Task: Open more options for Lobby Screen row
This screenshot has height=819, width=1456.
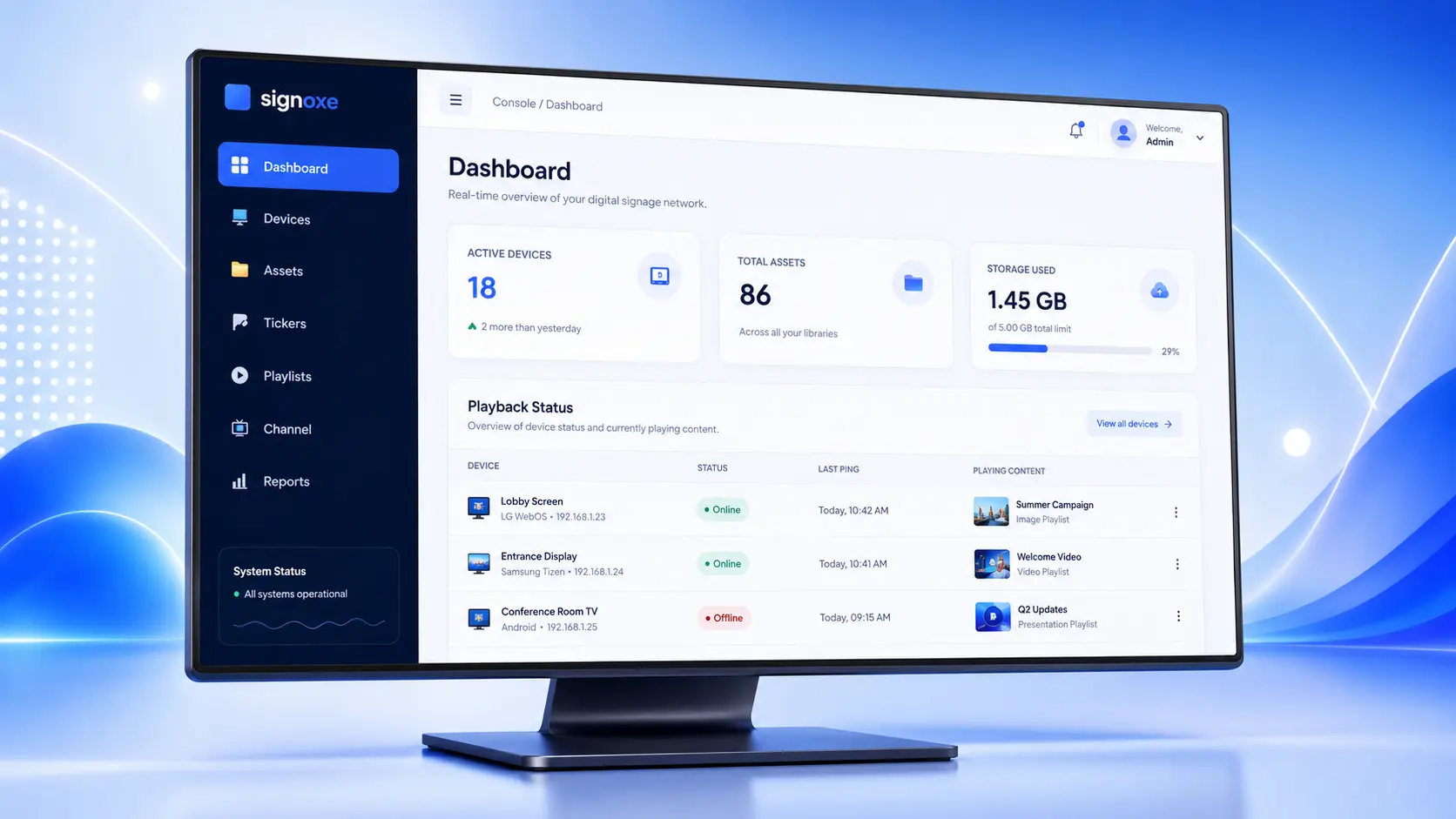Action: (x=1176, y=513)
